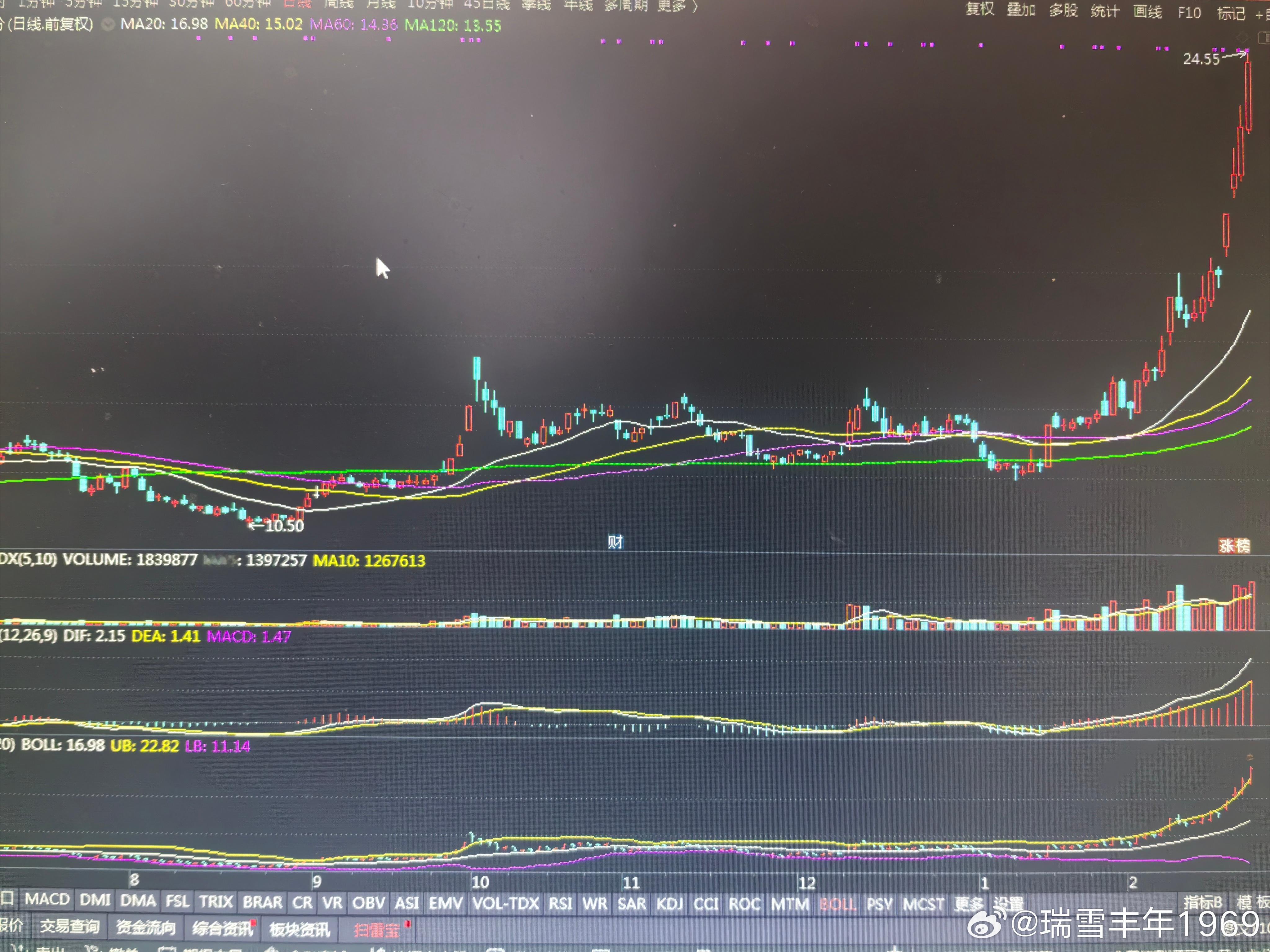Click the 财 financial marker on chart
Viewport: 1270px width, 952px height.
(x=615, y=542)
